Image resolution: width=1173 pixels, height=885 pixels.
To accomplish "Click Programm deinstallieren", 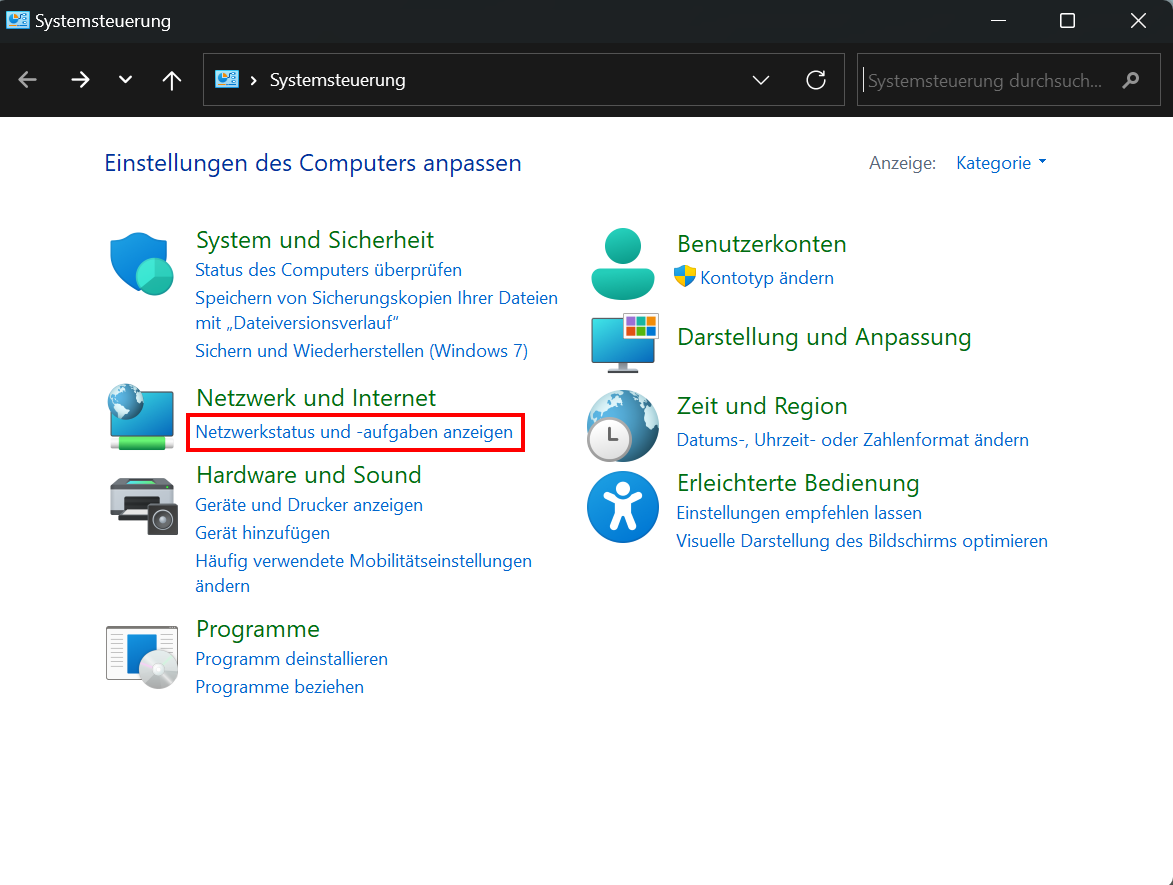I will (291, 659).
